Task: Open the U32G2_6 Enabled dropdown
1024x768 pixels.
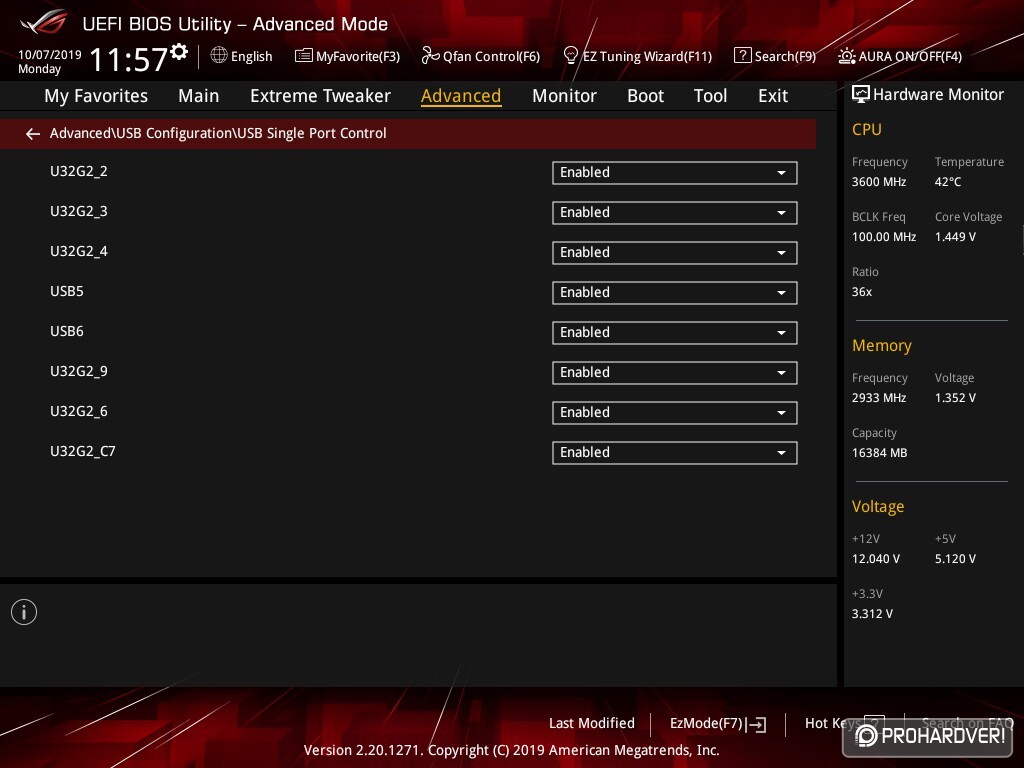Action: 675,412
